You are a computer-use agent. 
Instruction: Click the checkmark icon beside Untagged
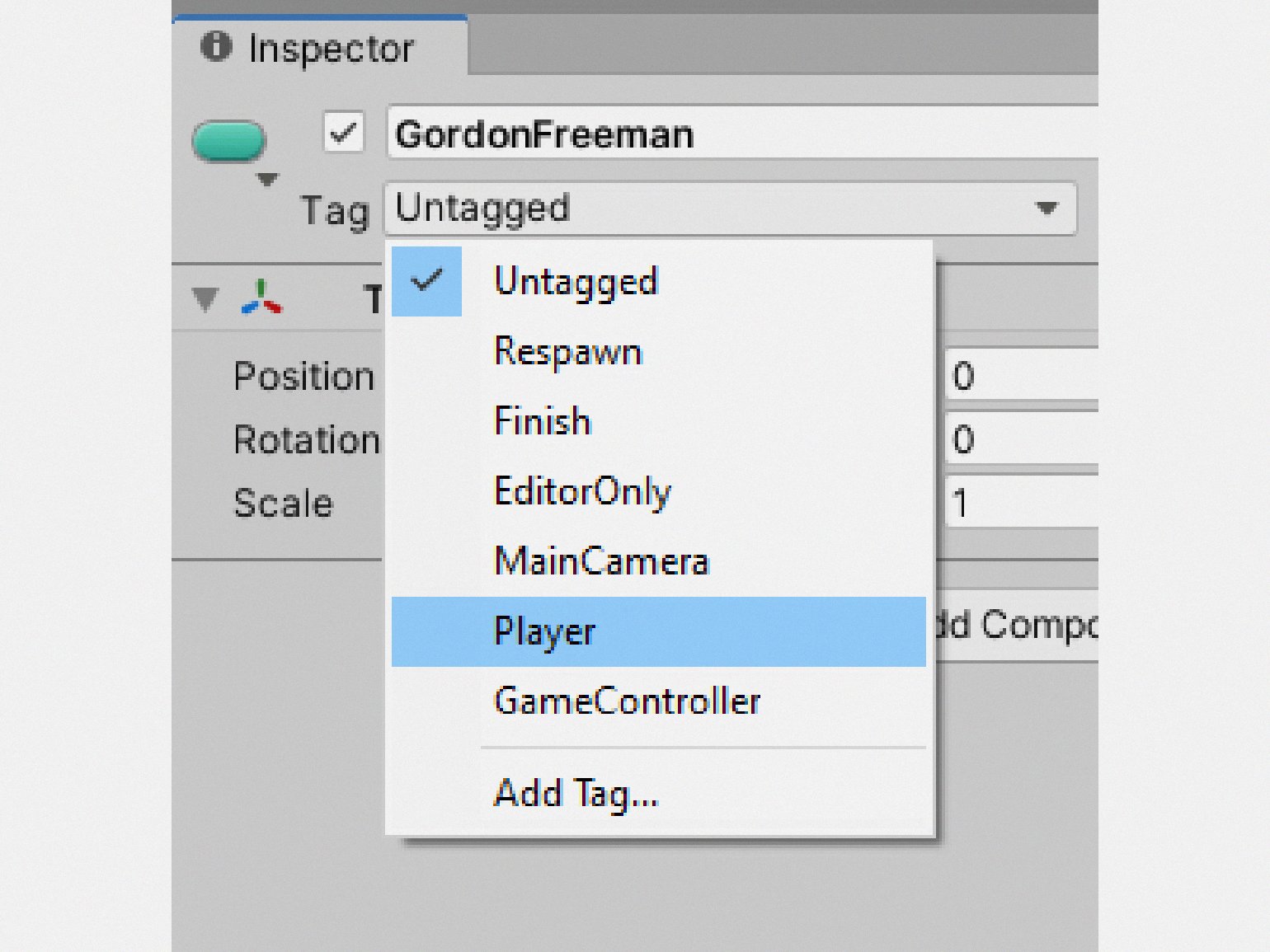426,281
